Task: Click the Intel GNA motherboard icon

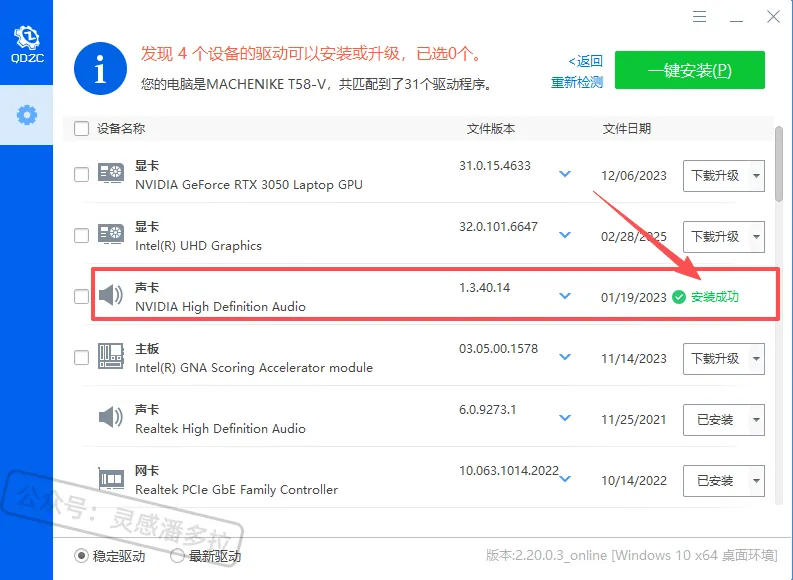Action: click(111, 356)
